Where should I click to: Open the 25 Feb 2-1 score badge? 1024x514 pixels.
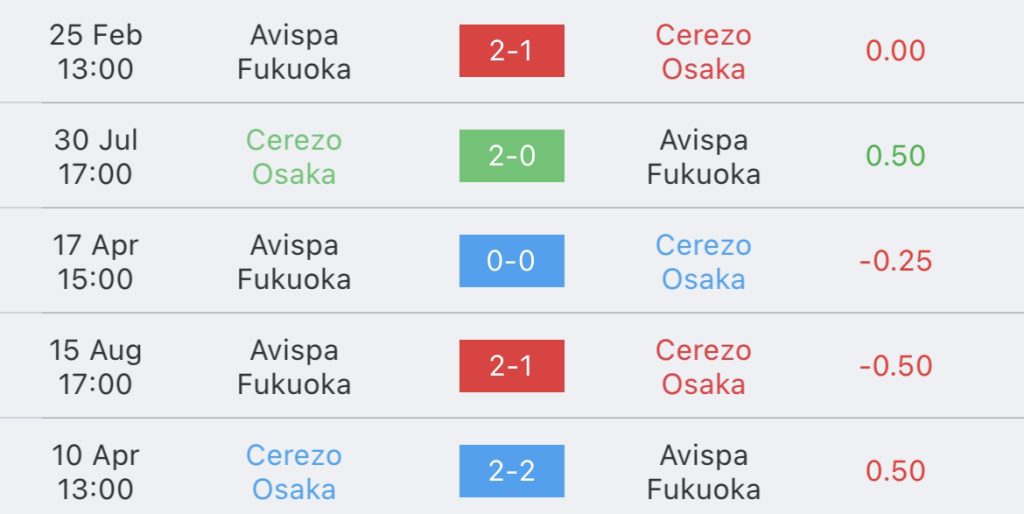[x=511, y=51]
